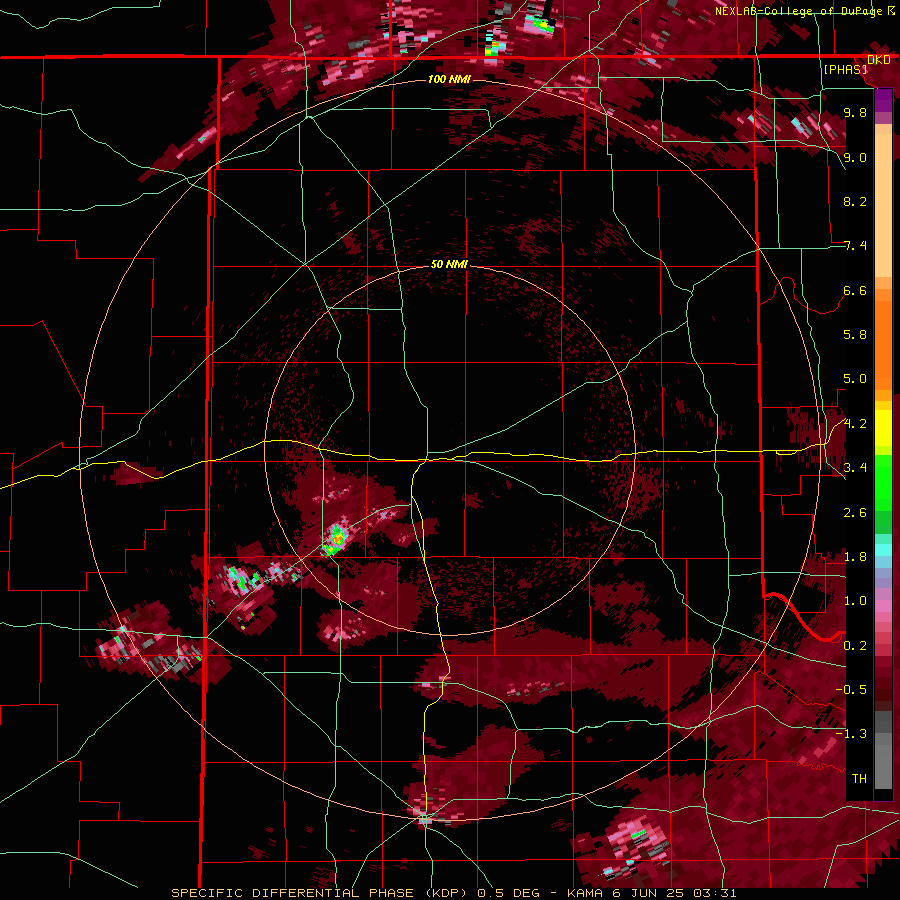Click the 0.2 legend value

click(x=855, y=645)
